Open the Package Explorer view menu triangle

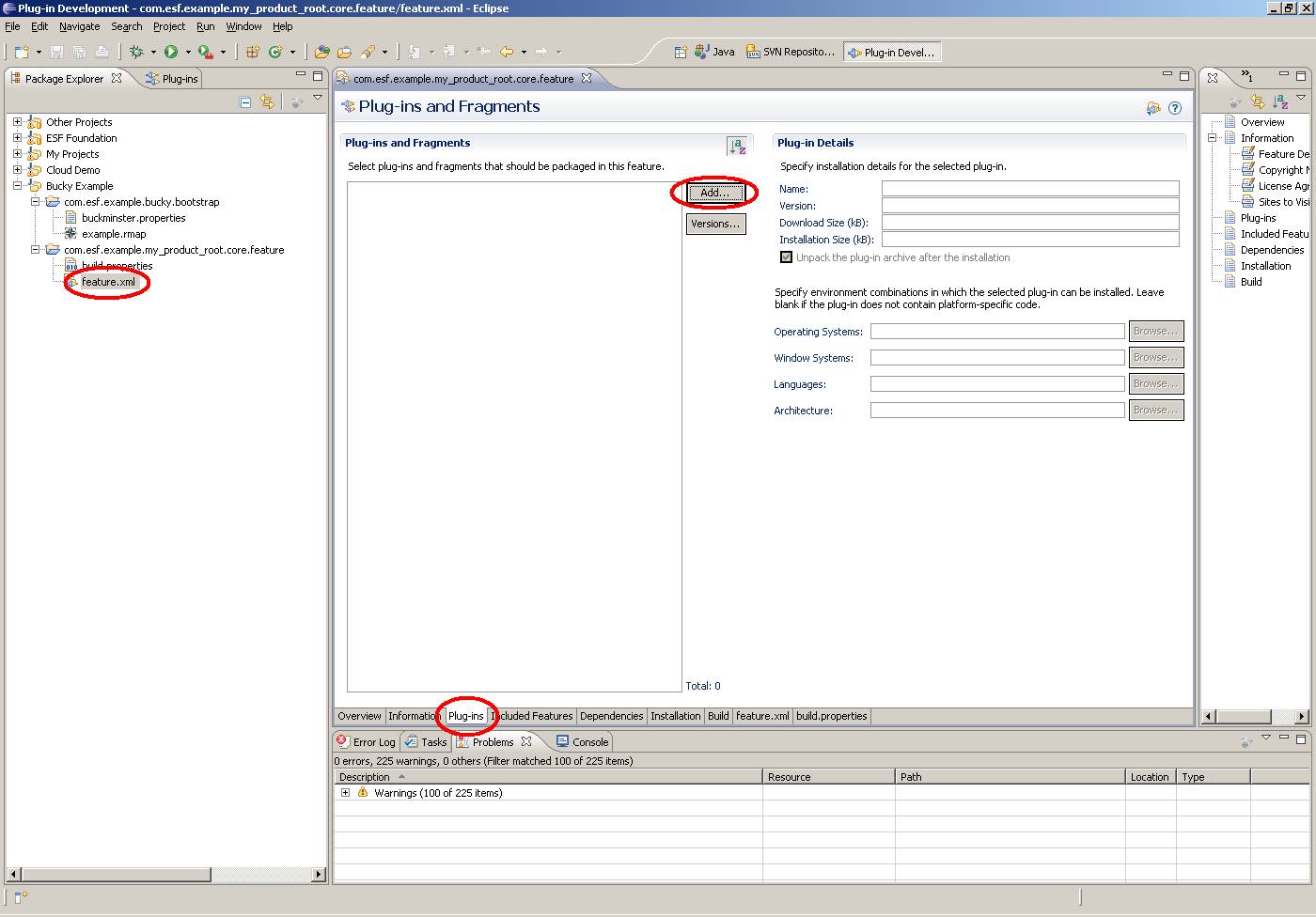click(x=318, y=98)
